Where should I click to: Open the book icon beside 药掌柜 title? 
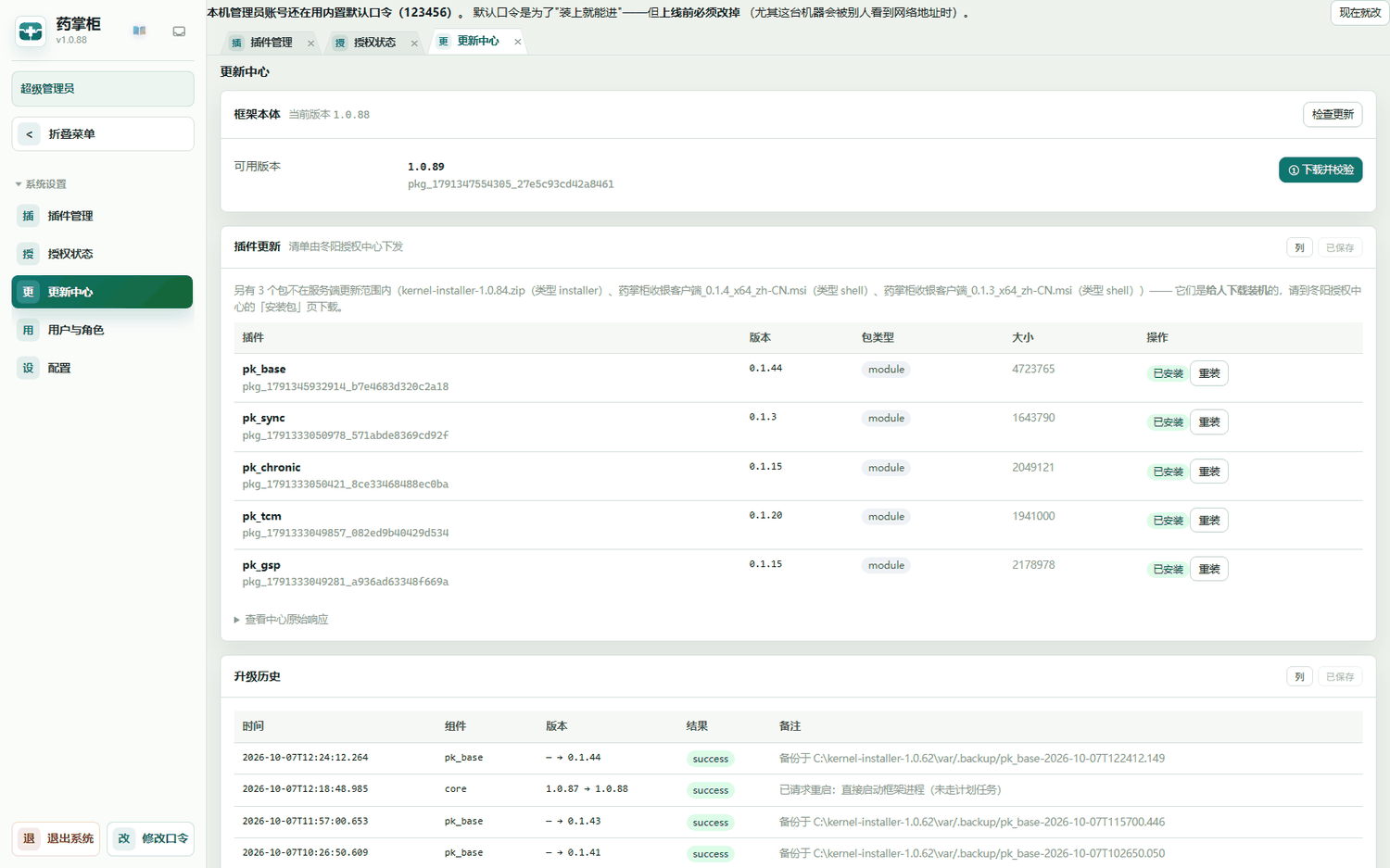[x=139, y=31]
